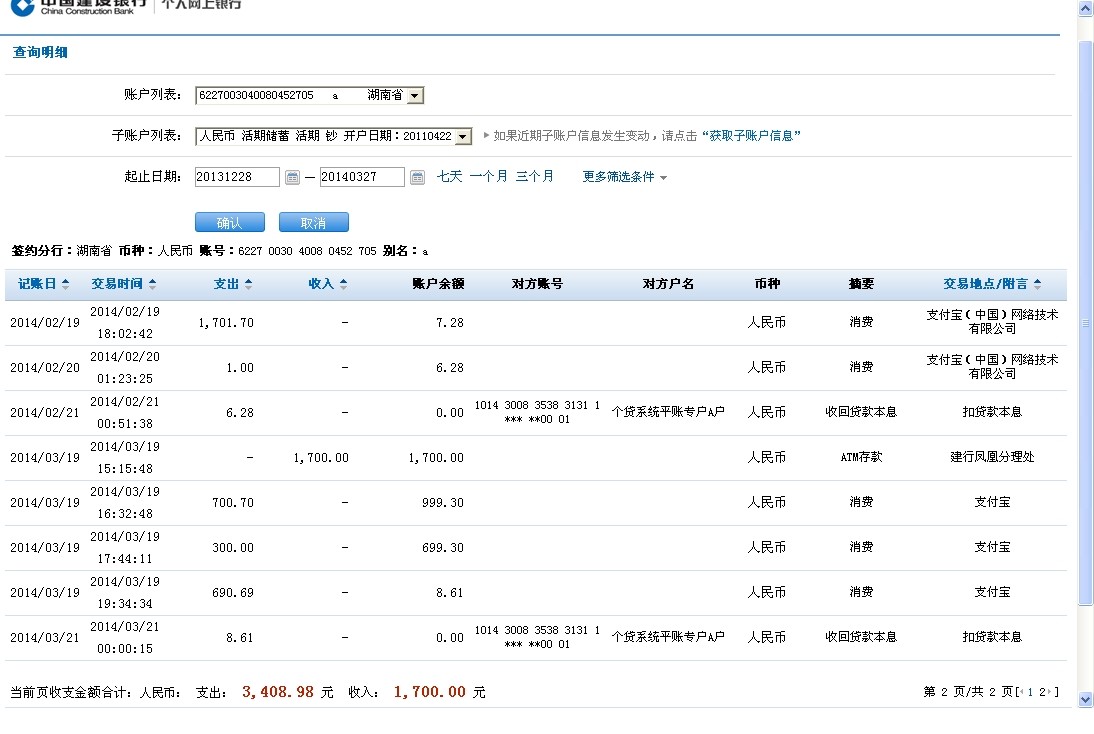The width and height of the screenshot is (1094, 734).
Task: Sort transactions by 交易时间 column
Action: coord(124,284)
